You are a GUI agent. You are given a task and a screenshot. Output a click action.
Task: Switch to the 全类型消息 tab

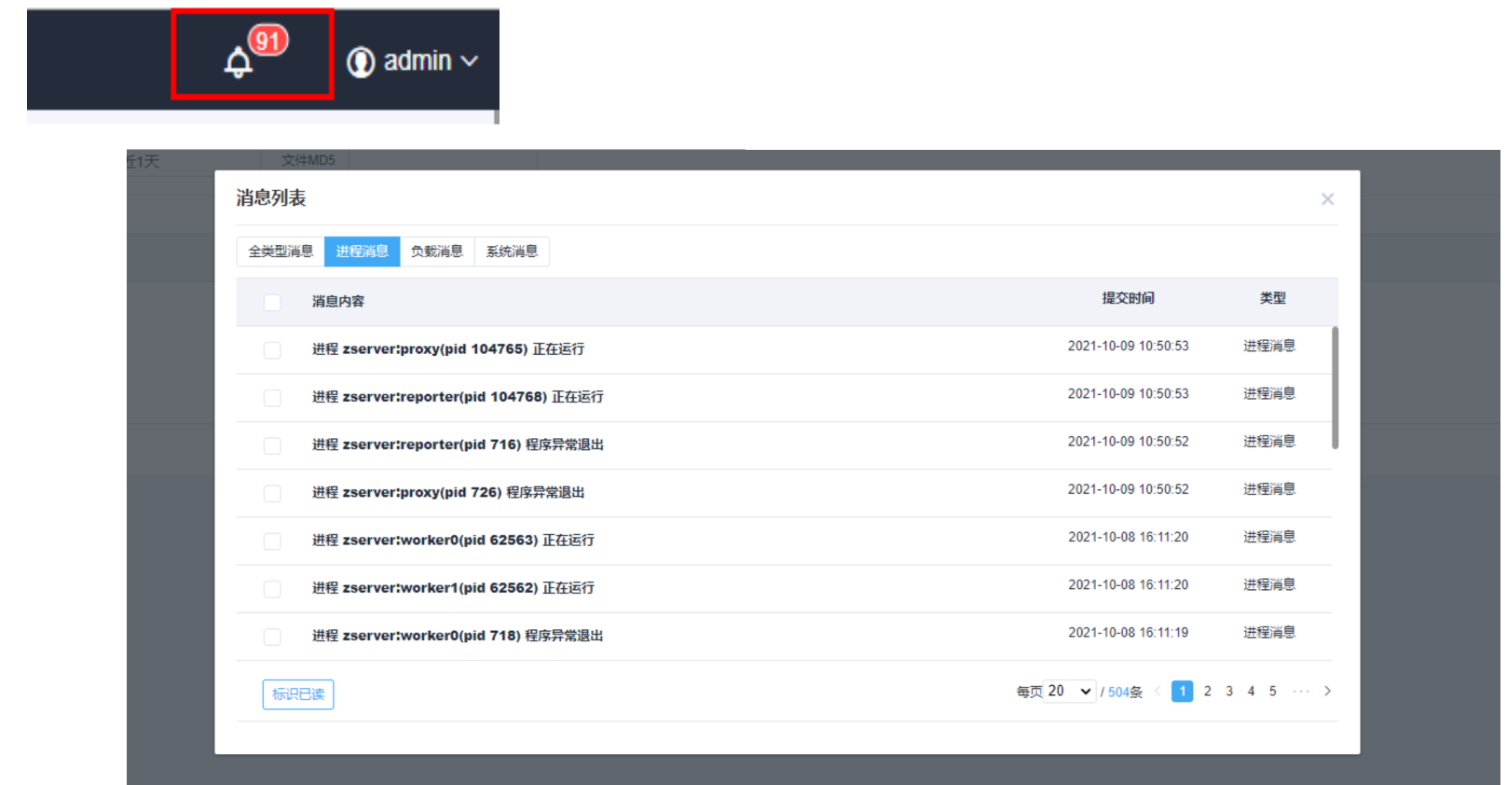[x=280, y=252]
